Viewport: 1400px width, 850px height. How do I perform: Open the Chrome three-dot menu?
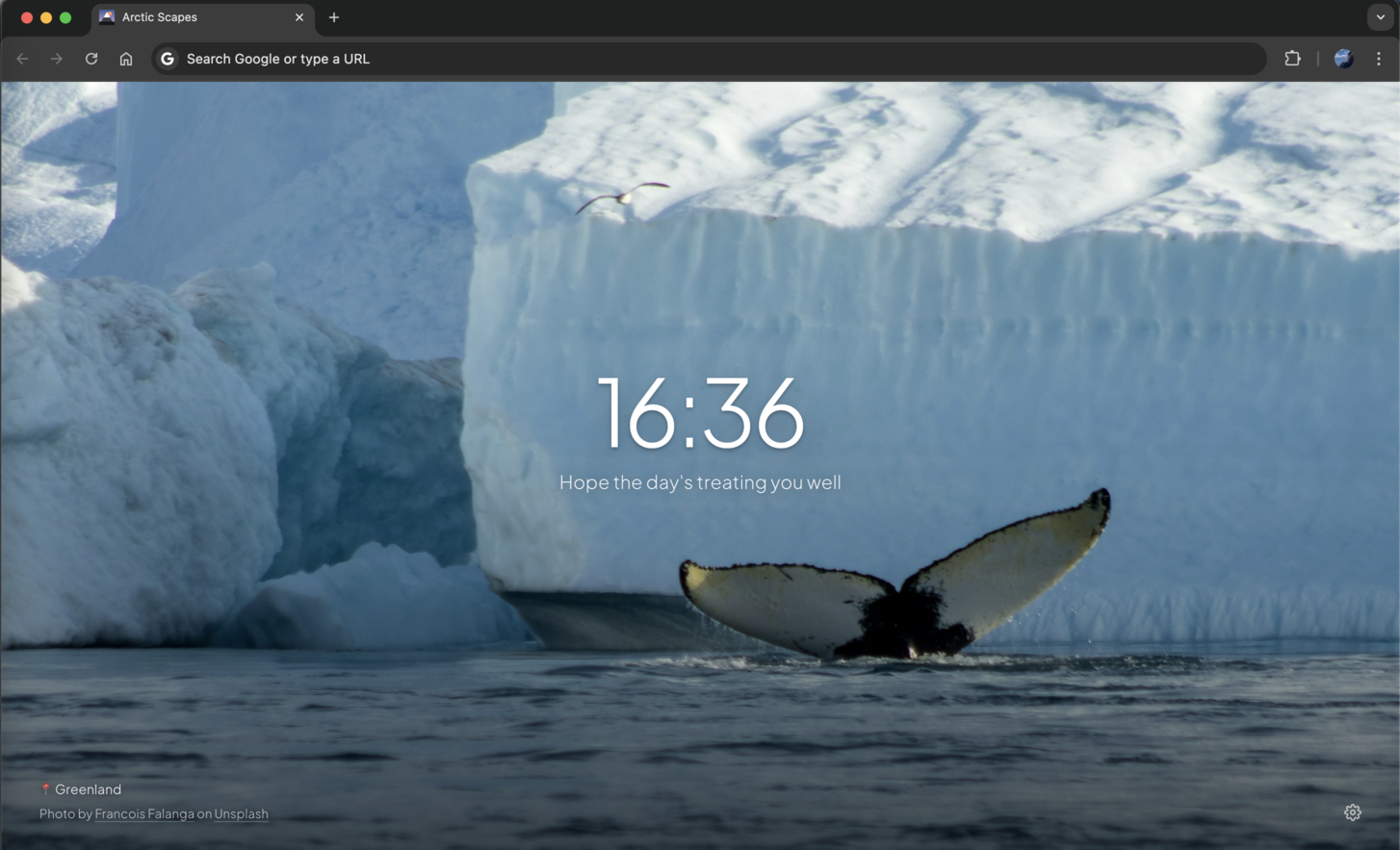click(1379, 59)
